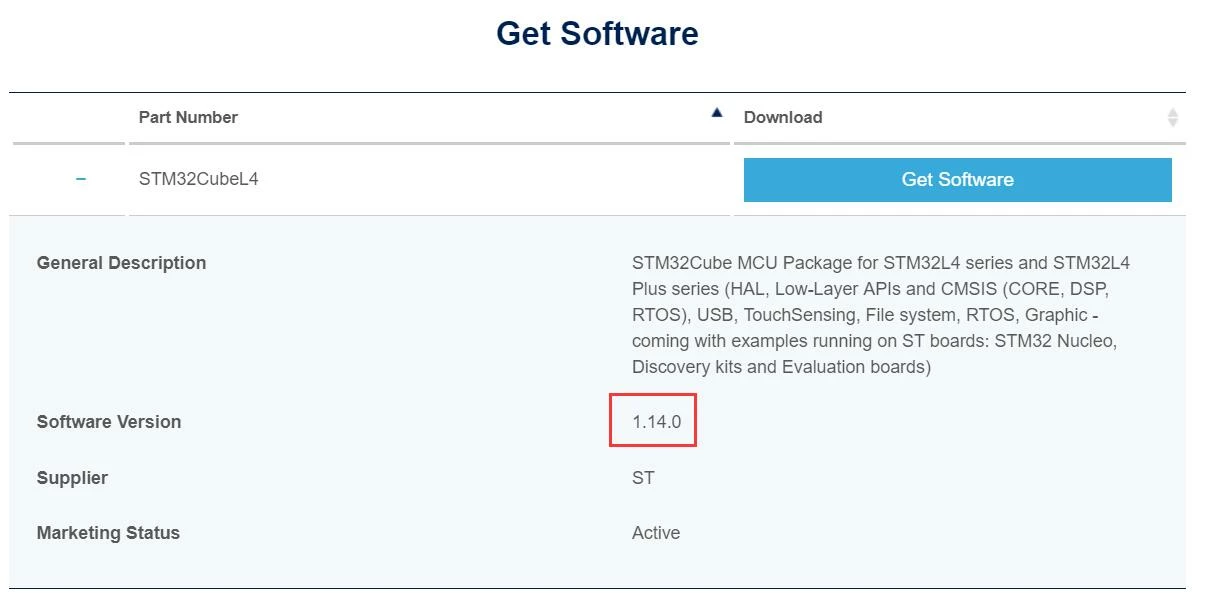This screenshot has width=1218, height=597.
Task: Click the General Description label
Action: coord(121,263)
